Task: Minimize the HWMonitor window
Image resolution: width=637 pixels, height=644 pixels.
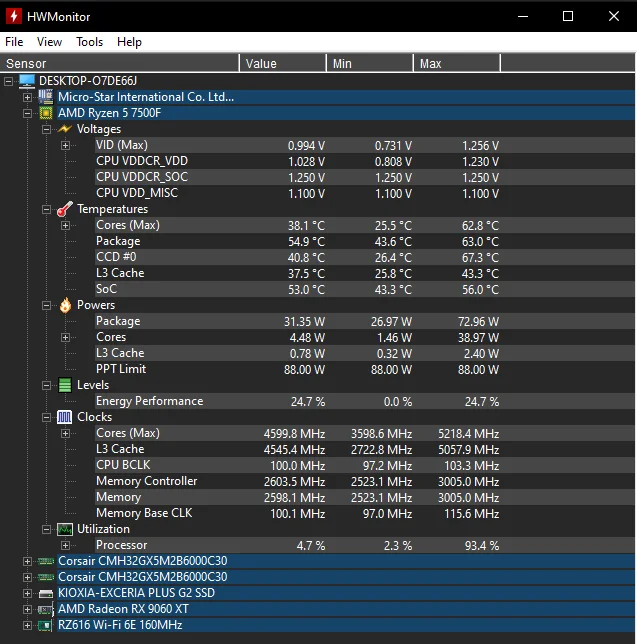Action: 523,16
